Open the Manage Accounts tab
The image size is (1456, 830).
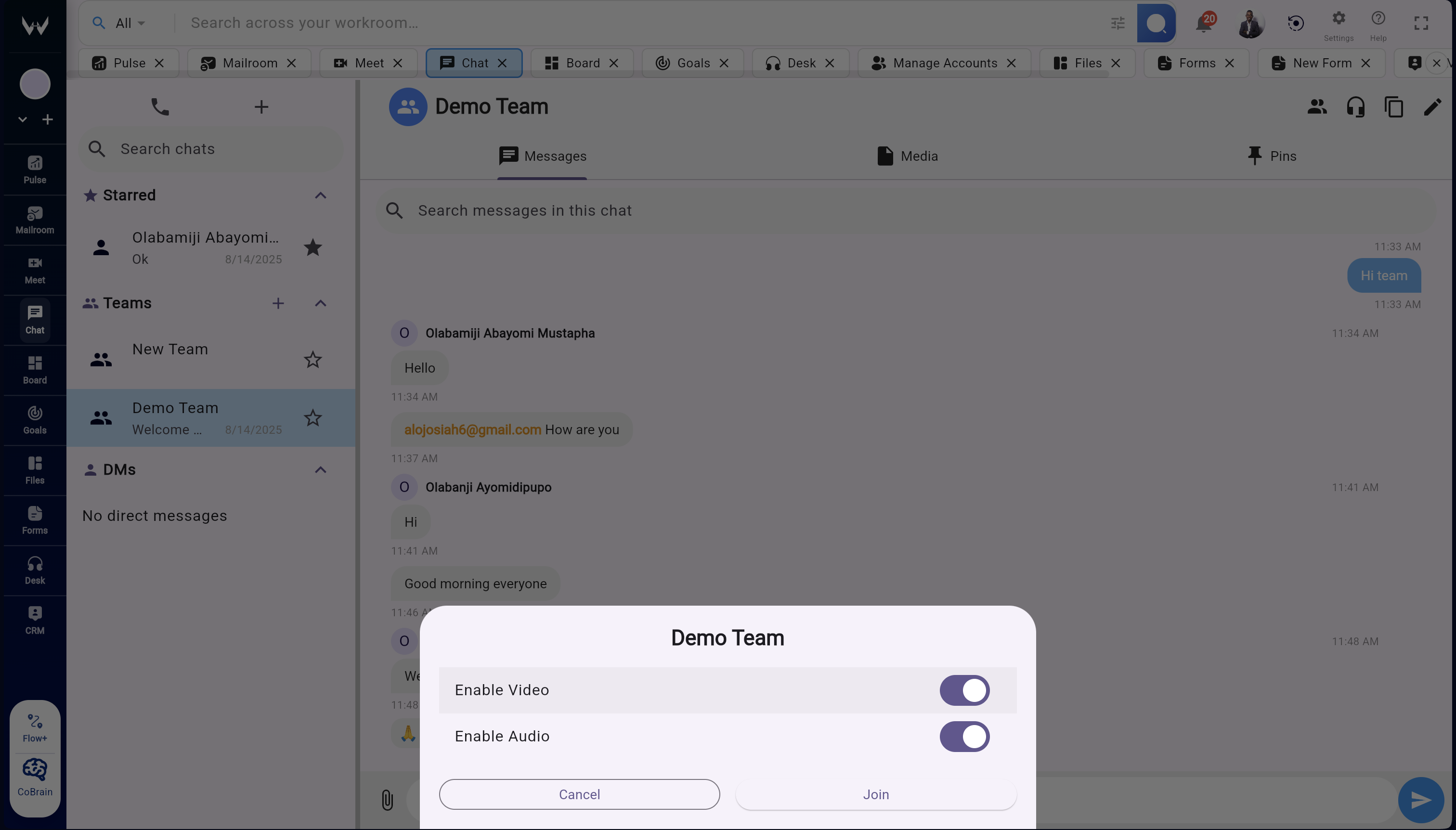coord(945,63)
